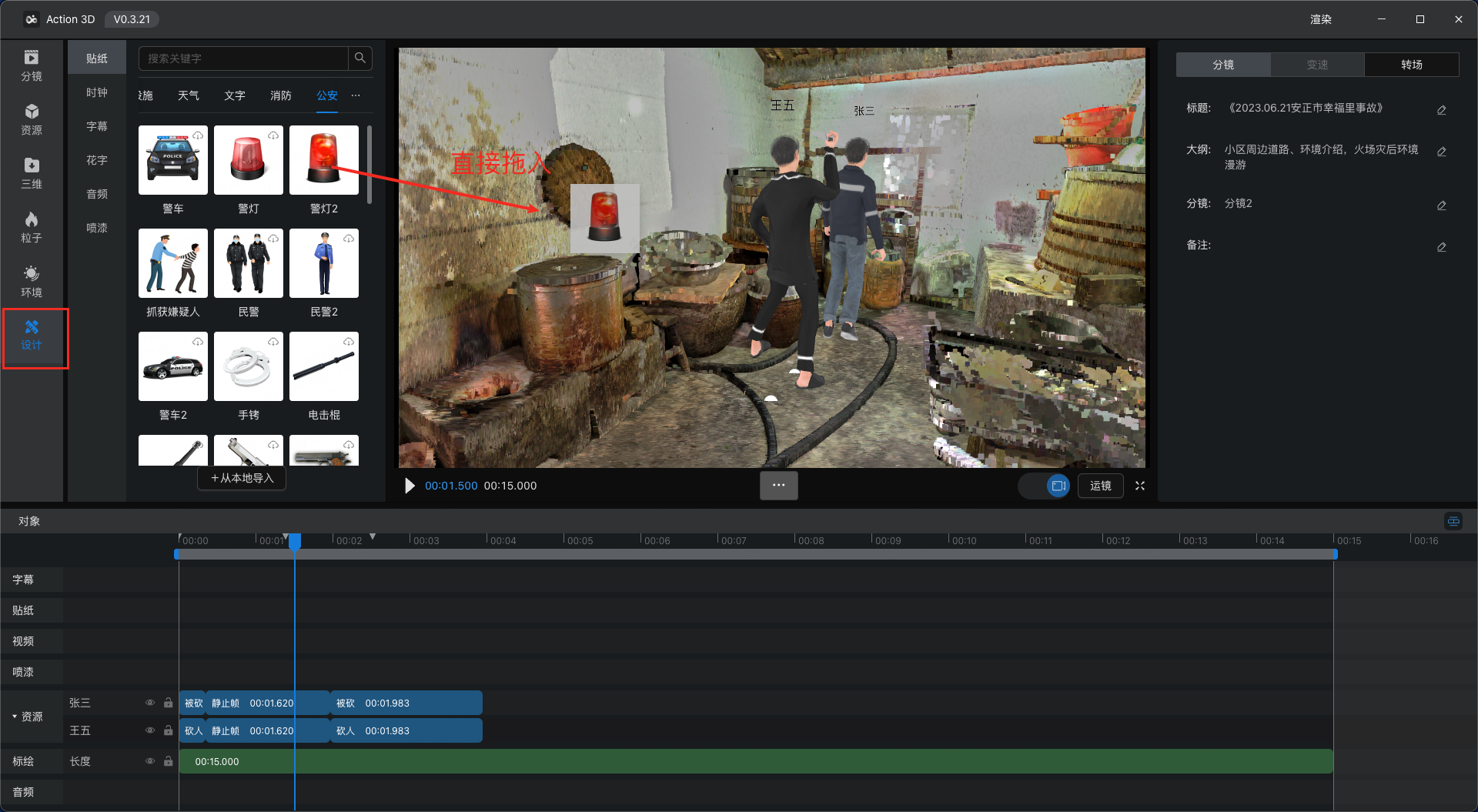Edit the 标题 title with pencil icon
Viewport: 1478px width, 812px height.
coord(1442,110)
